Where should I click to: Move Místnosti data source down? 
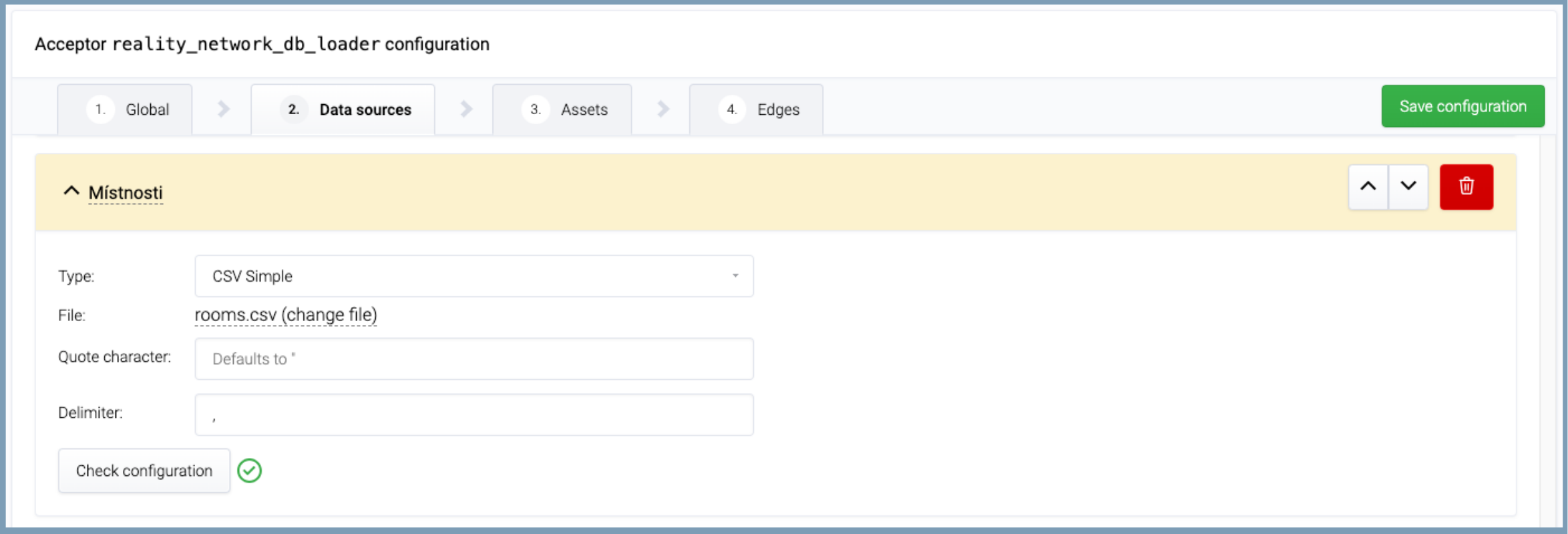pos(1408,187)
